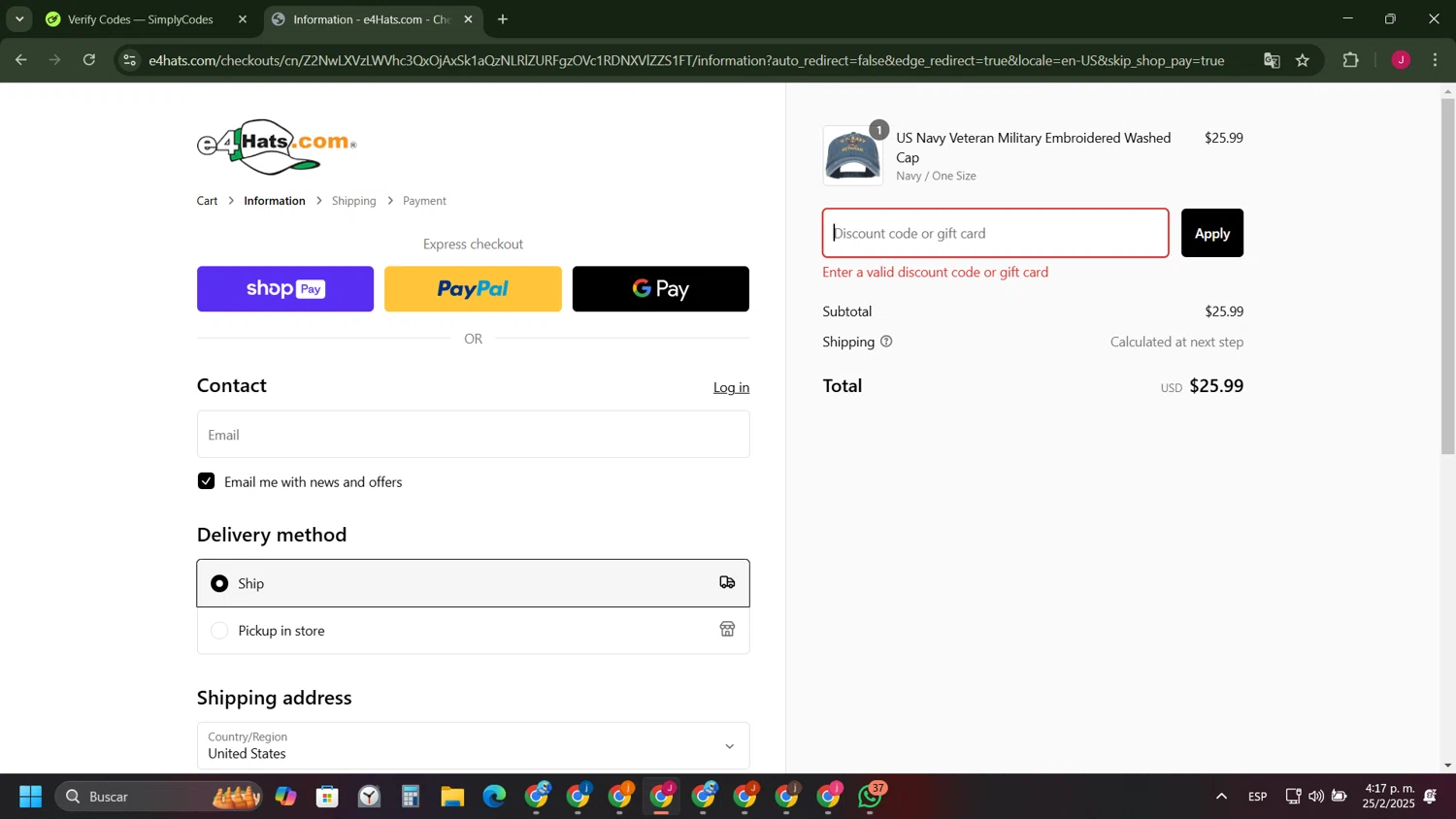
Task: Click the e4Hats.com logo
Action: coord(277,147)
